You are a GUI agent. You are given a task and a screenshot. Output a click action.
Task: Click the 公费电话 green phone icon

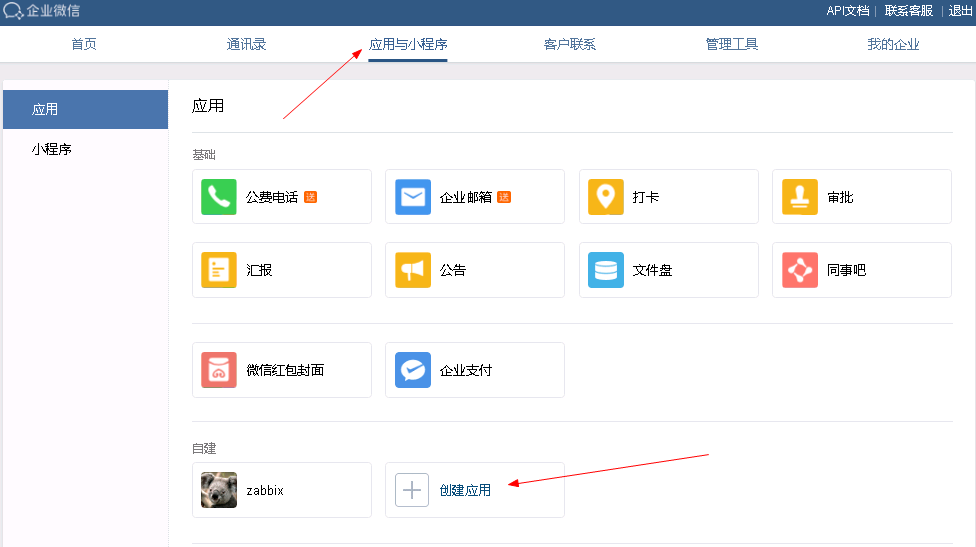(x=218, y=197)
